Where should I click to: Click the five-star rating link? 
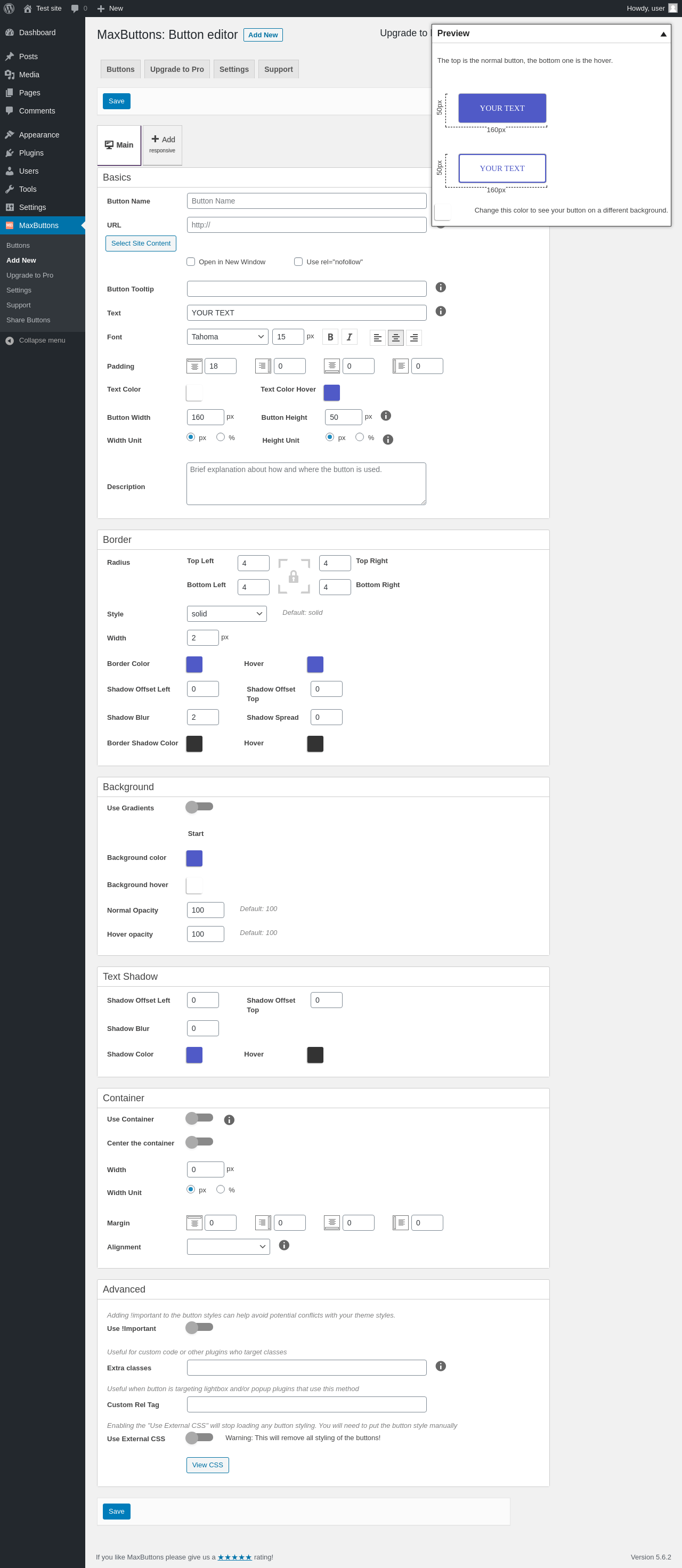click(x=234, y=1557)
